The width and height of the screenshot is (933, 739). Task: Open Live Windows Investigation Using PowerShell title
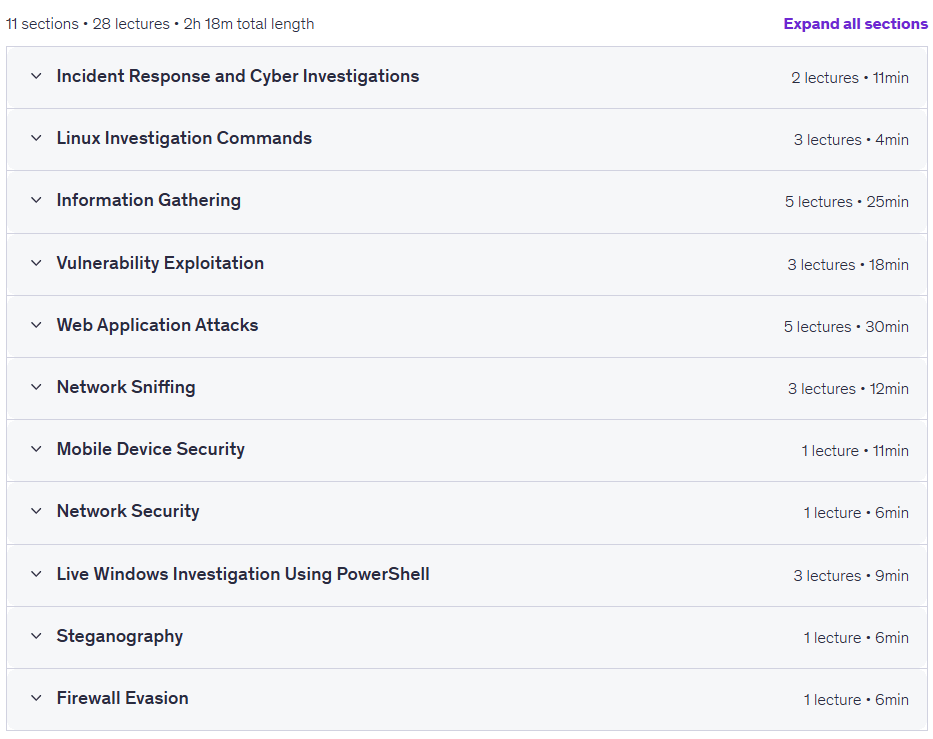(x=243, y=574)
